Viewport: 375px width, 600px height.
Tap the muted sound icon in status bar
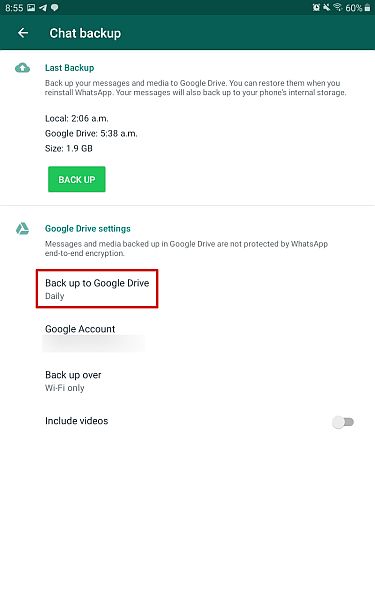click(x=326, y=7)
